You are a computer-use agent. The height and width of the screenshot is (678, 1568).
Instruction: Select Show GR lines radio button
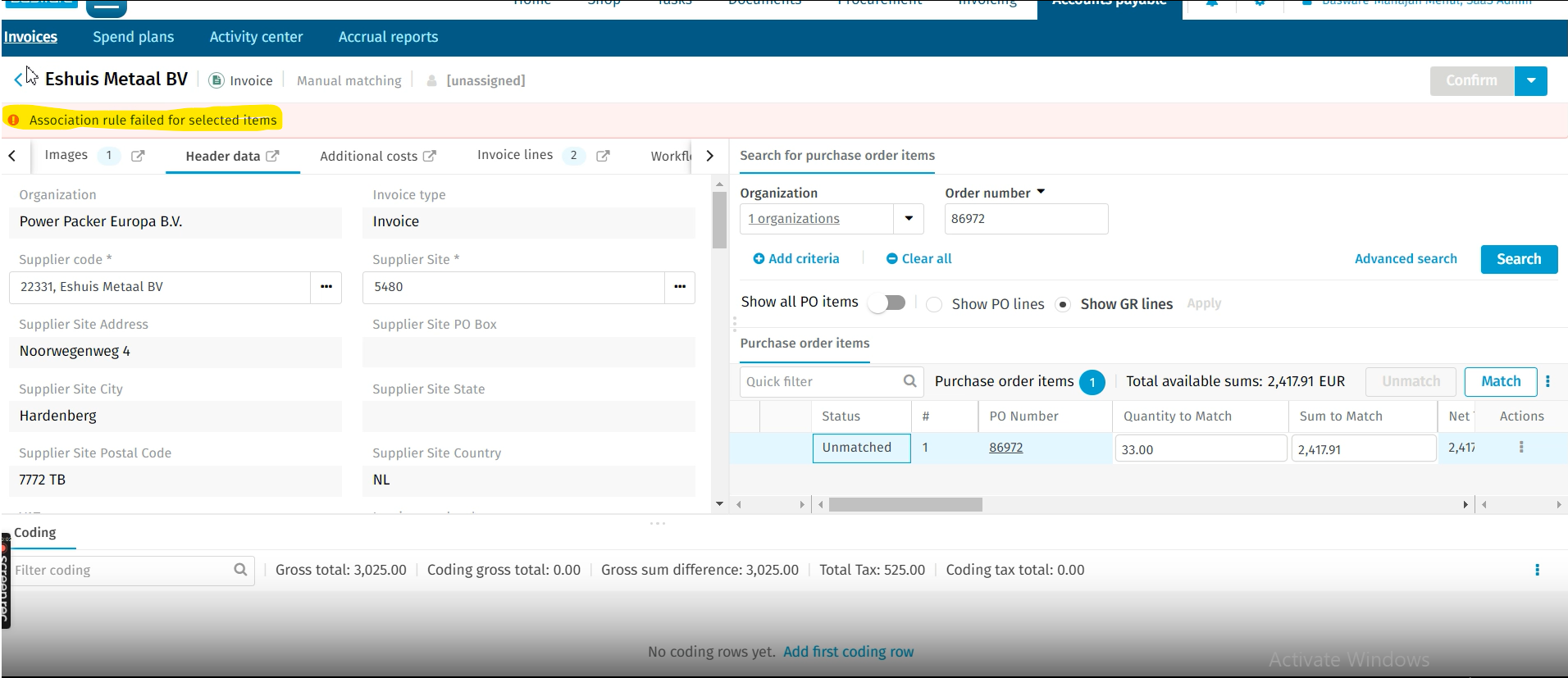[x=1063, y=304]
